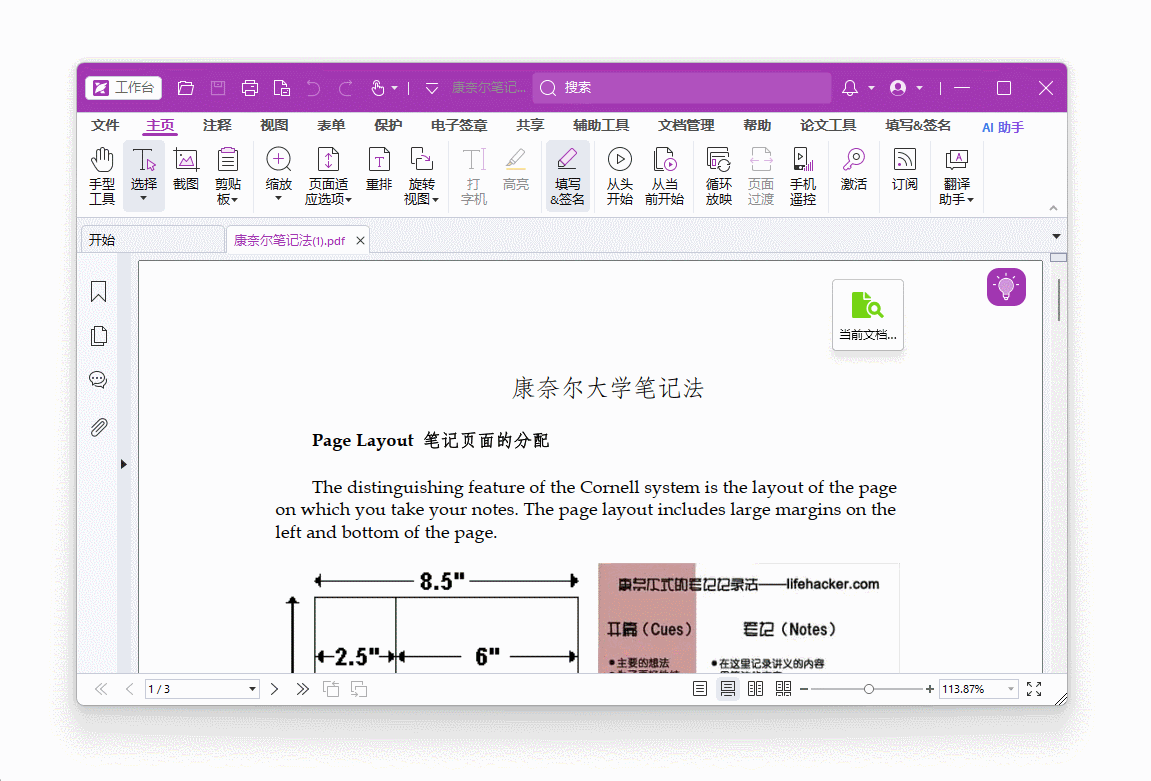Select continuous page view mode
1151x781 pixels.
click(x=727, y=689)
